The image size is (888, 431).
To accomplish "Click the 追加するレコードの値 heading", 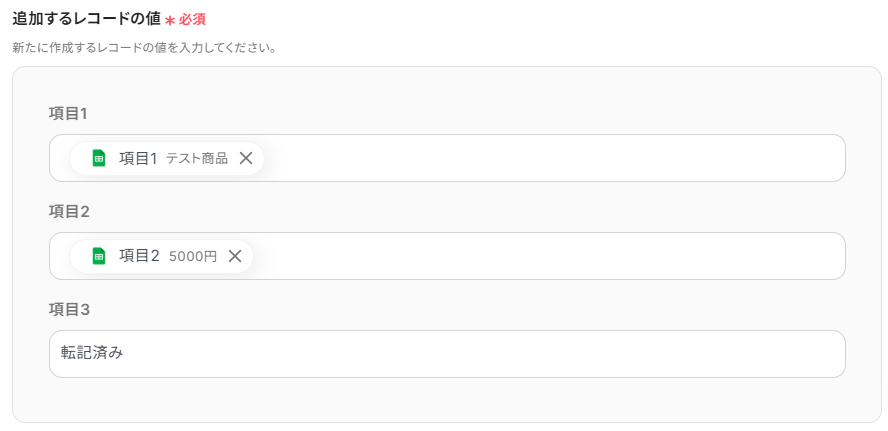I will 86,19.
